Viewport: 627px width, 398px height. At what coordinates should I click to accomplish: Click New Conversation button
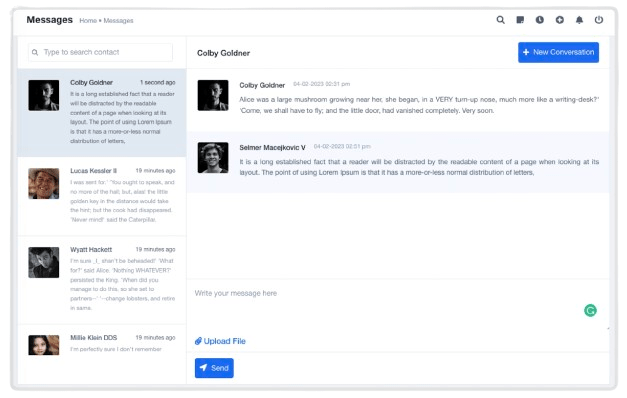[558, 52]
